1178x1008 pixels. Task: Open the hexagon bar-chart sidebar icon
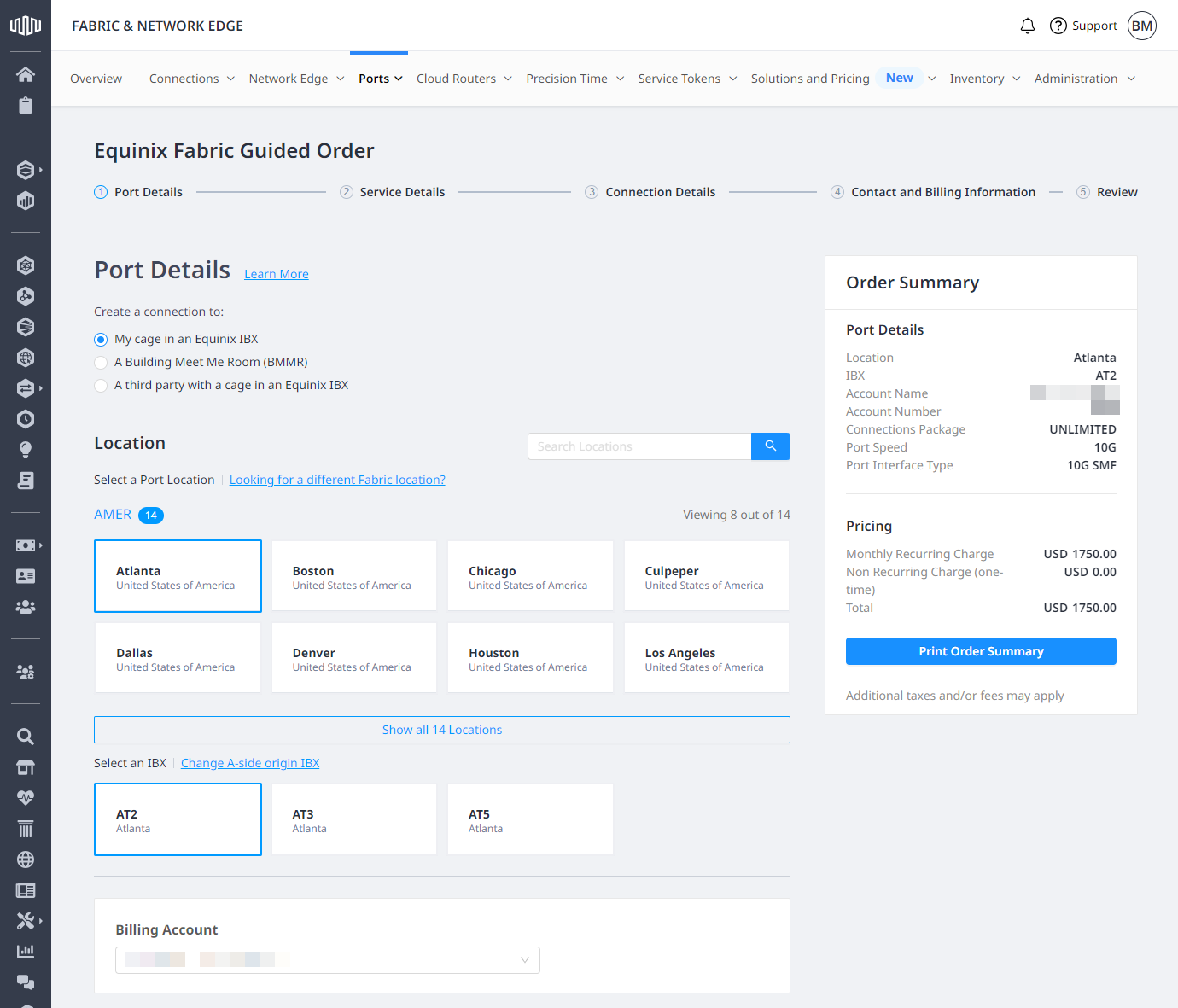(26, 201)
